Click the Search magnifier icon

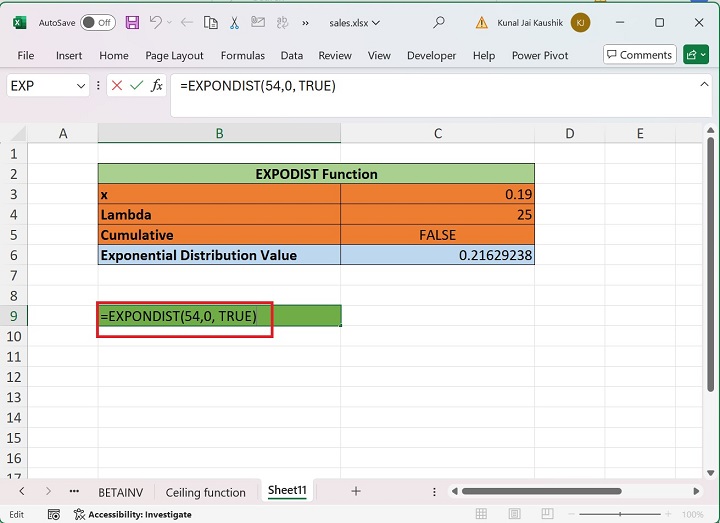(438, 22)
